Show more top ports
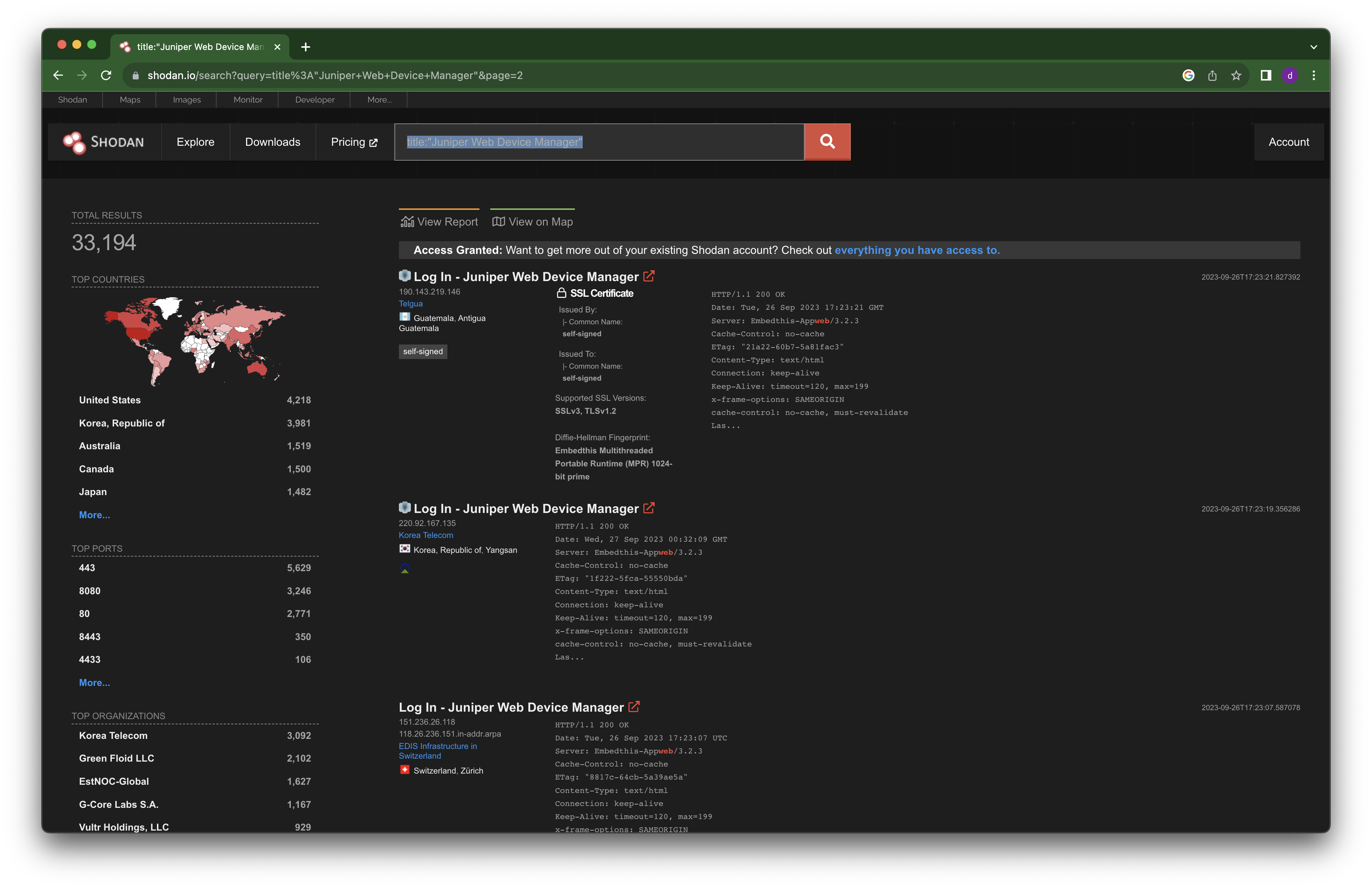Viewport: 1372px width, 888px height. [95, 682]
